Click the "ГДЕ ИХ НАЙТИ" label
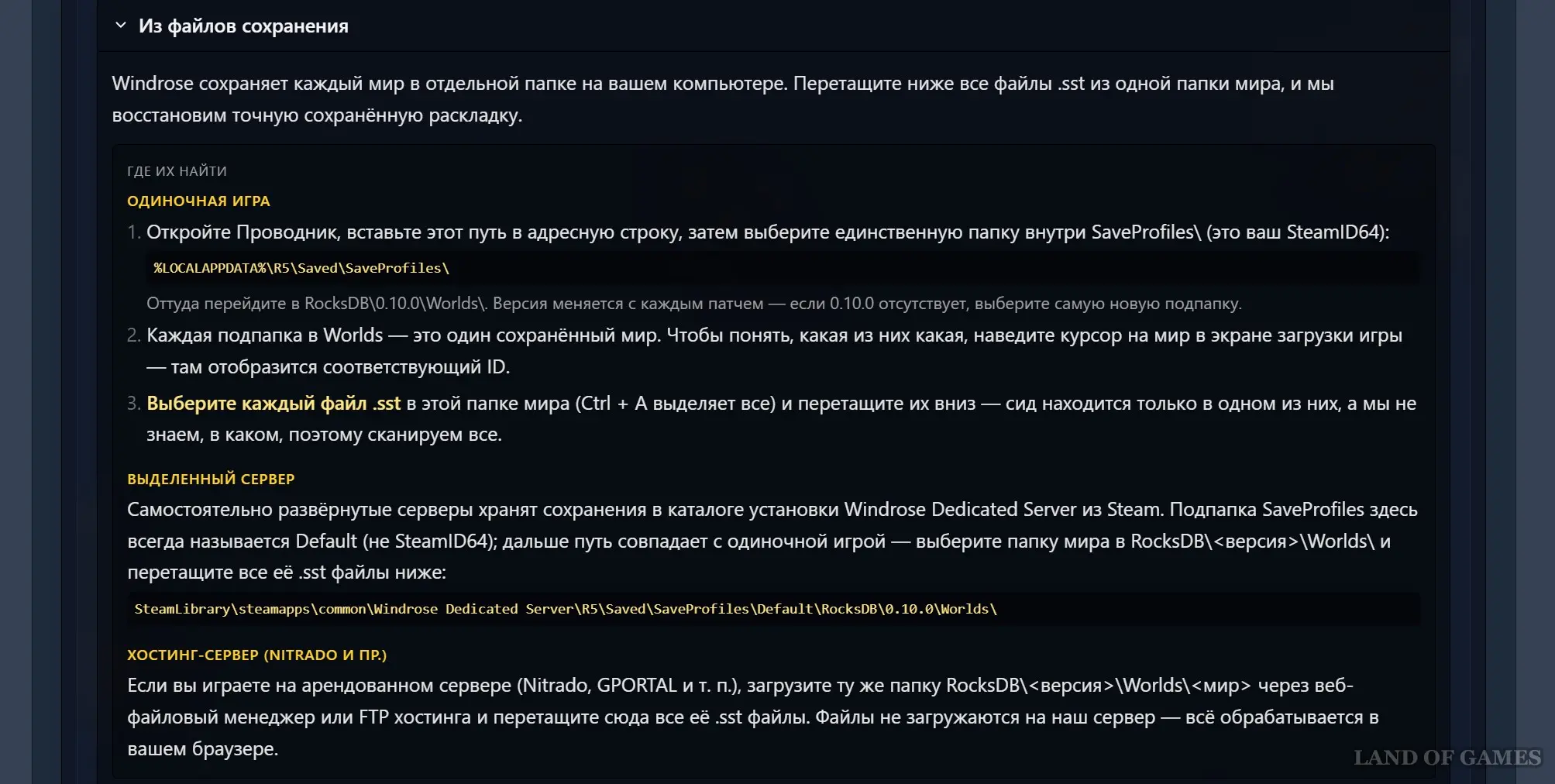This screenshot has width=1555, height=784. pyautogui.click(x=177, y=171)
